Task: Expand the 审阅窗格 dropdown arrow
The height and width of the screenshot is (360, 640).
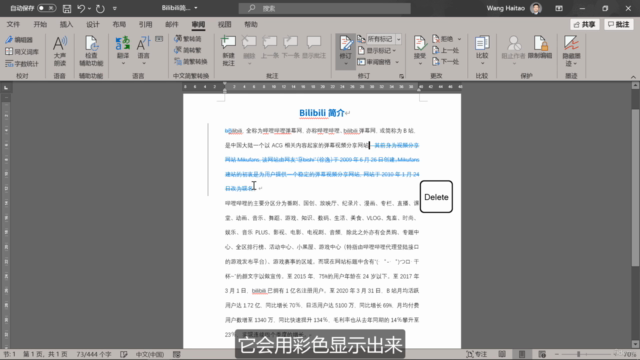Action: [x=397, y=62]
